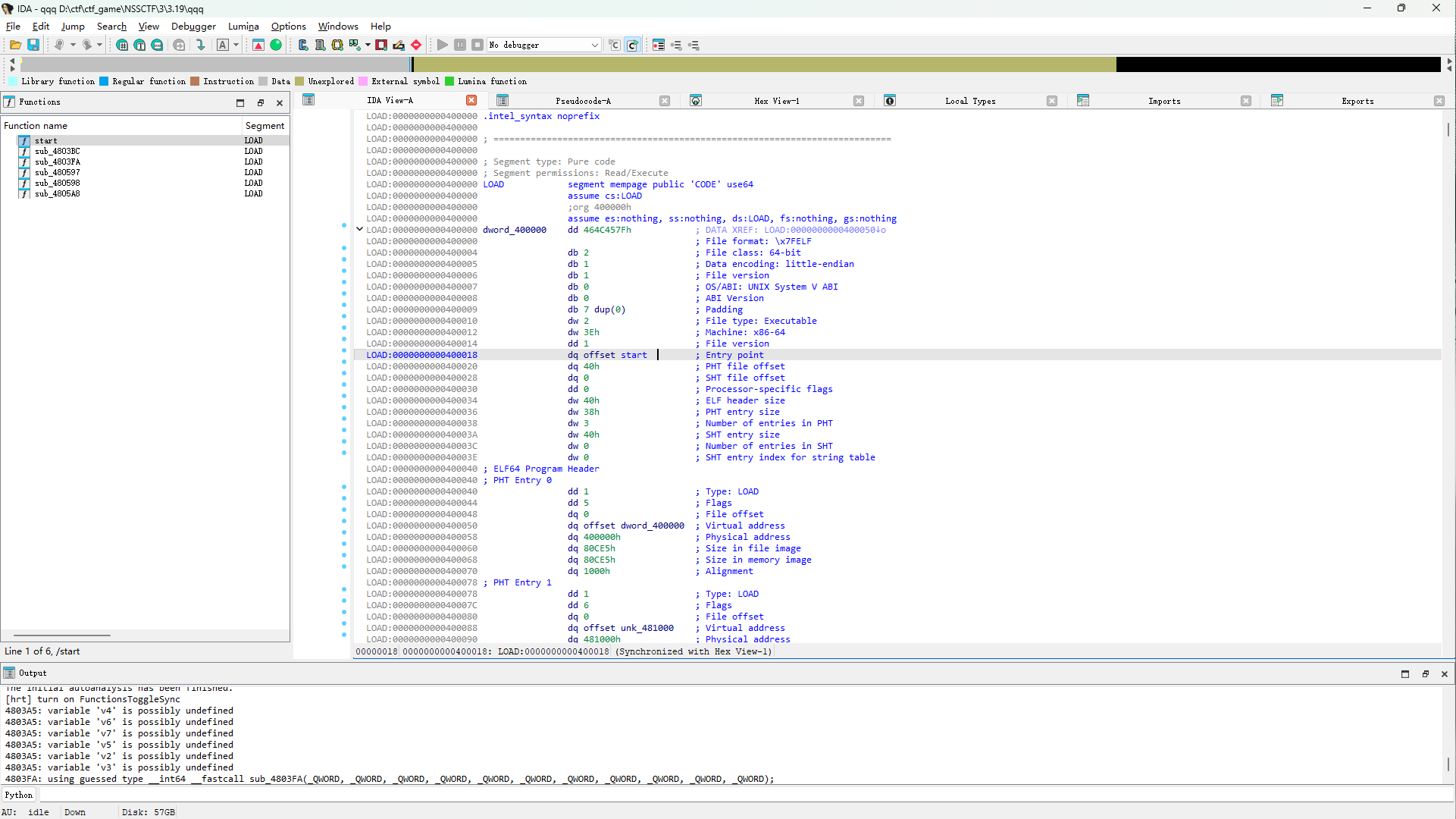Viewport: 1456px width, 819px height.
Task: Open dropdown arrow next to text A icon
Action: 236,45
